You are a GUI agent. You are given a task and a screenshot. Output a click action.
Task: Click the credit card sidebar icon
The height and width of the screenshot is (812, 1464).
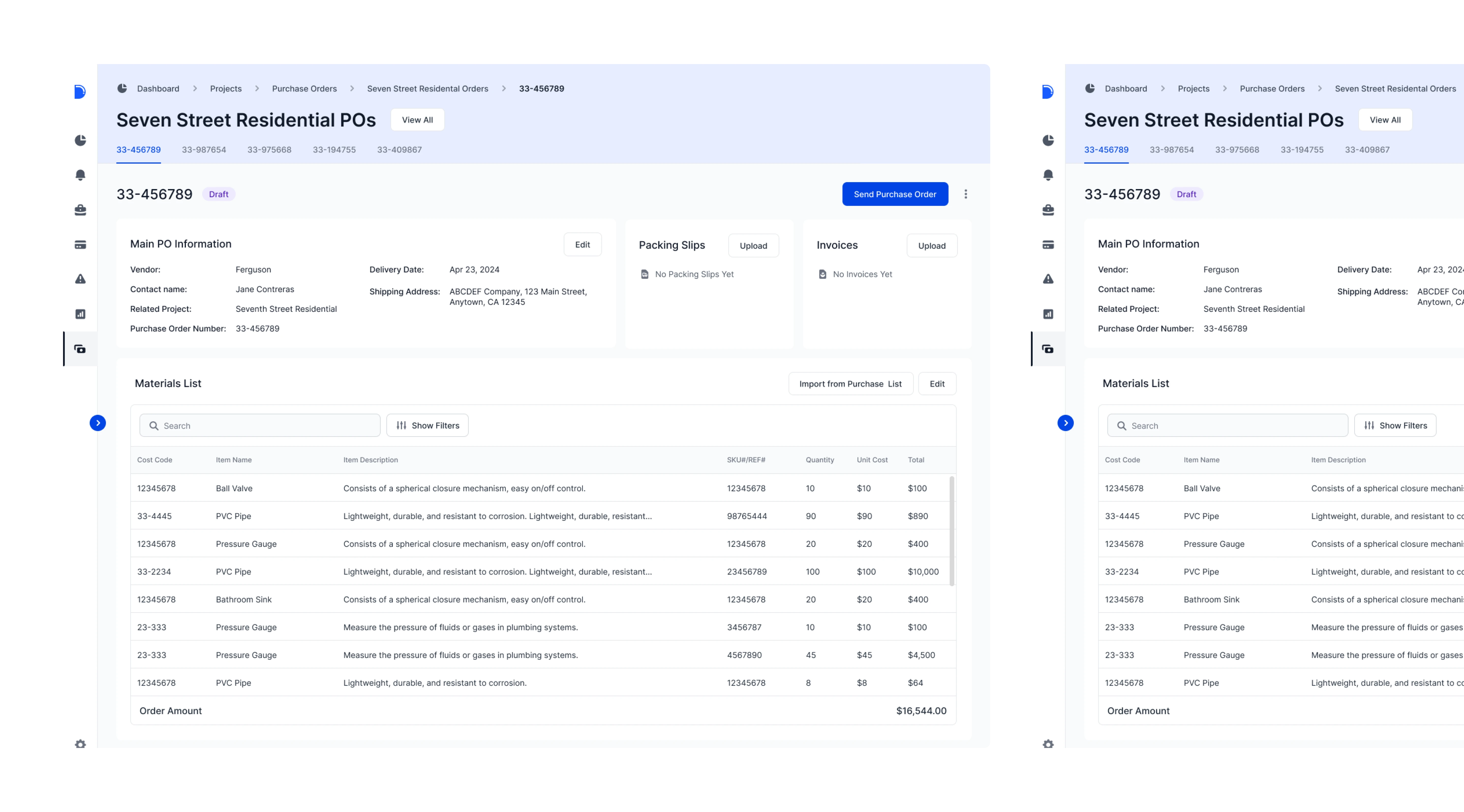point(80,245)
